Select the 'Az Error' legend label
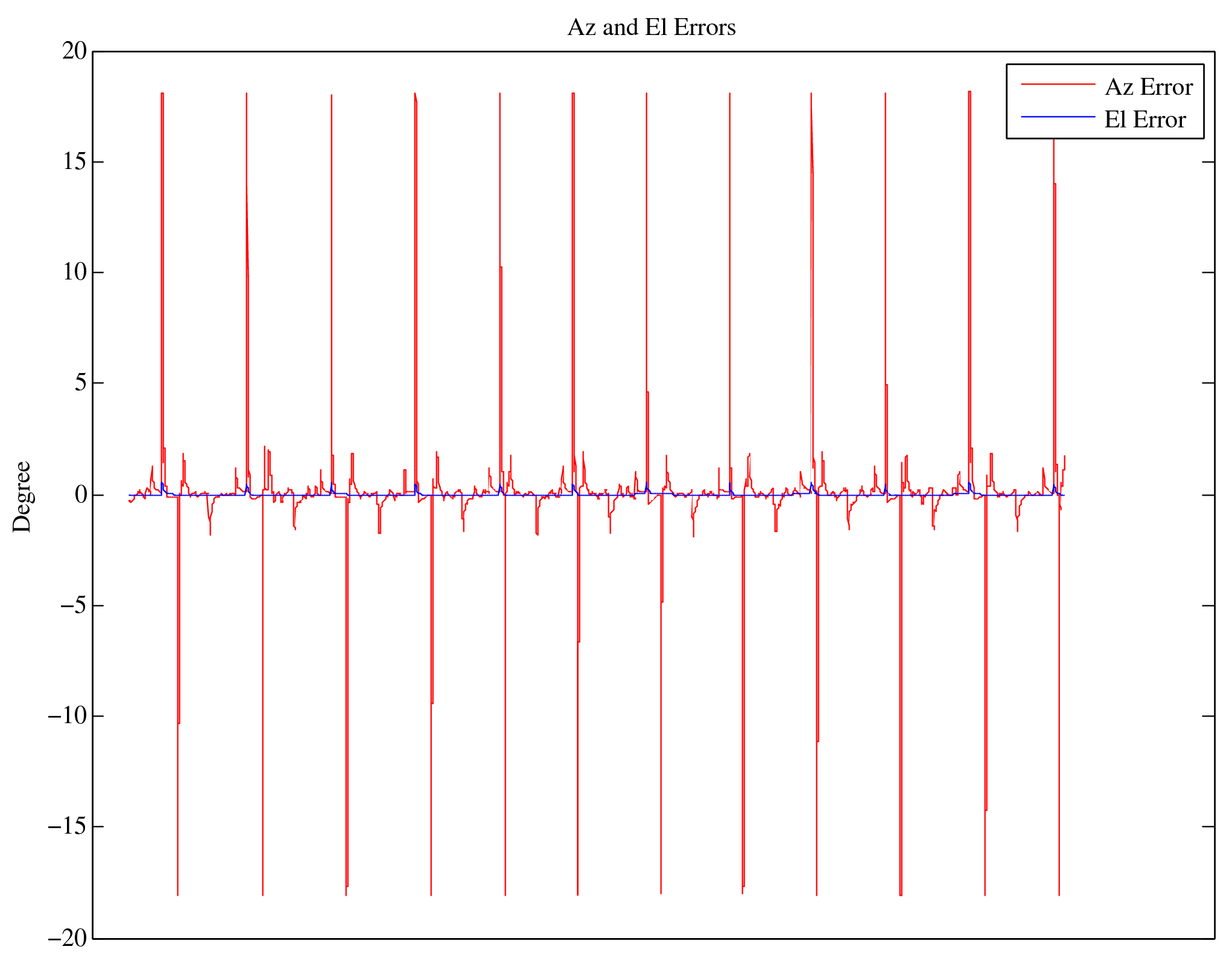The image size is (1232, 961). pos(1148,88)
